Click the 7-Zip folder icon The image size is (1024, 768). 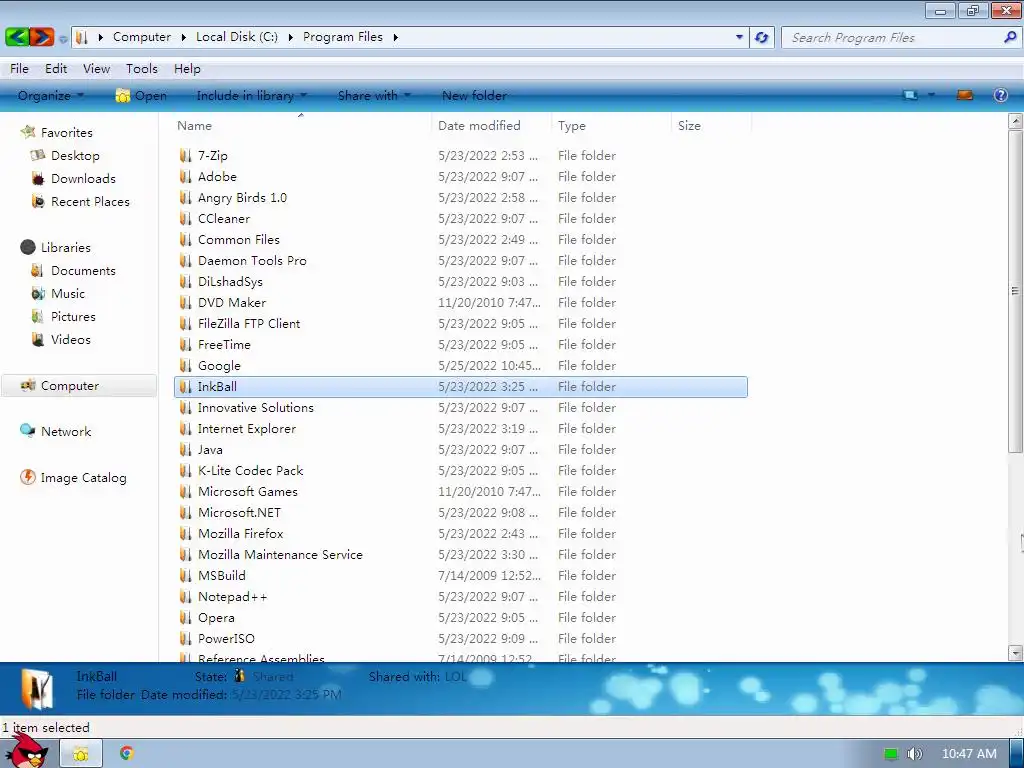[x=185, y=155]
